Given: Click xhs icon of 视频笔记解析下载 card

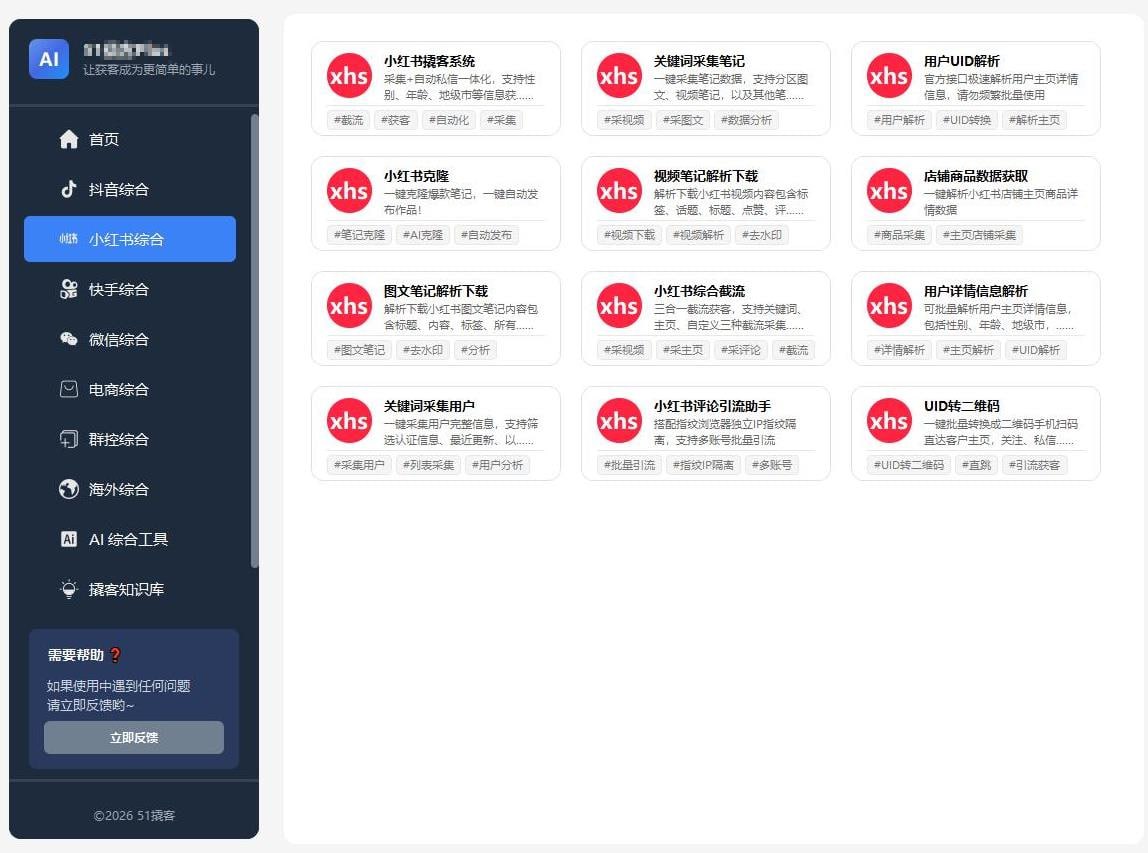Looking at the screenshot, I should pyautogui.click(x=619, y=190).
